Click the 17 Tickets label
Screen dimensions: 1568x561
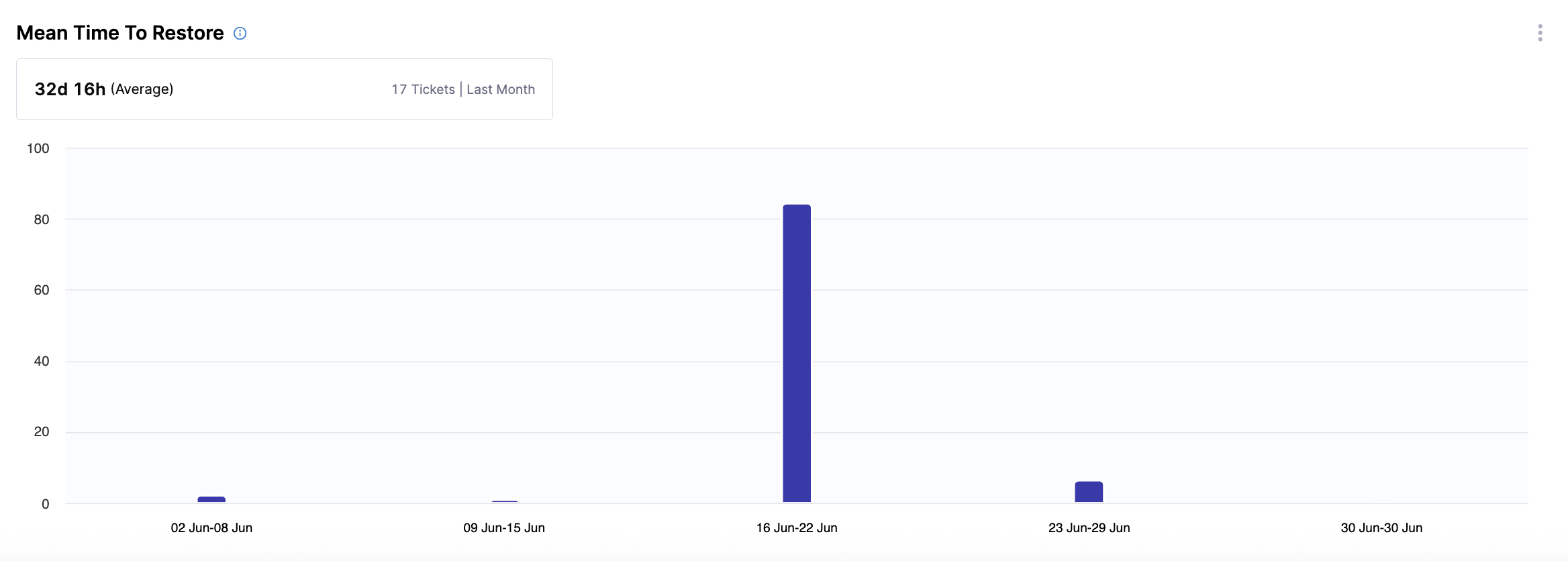pos(423,89)
